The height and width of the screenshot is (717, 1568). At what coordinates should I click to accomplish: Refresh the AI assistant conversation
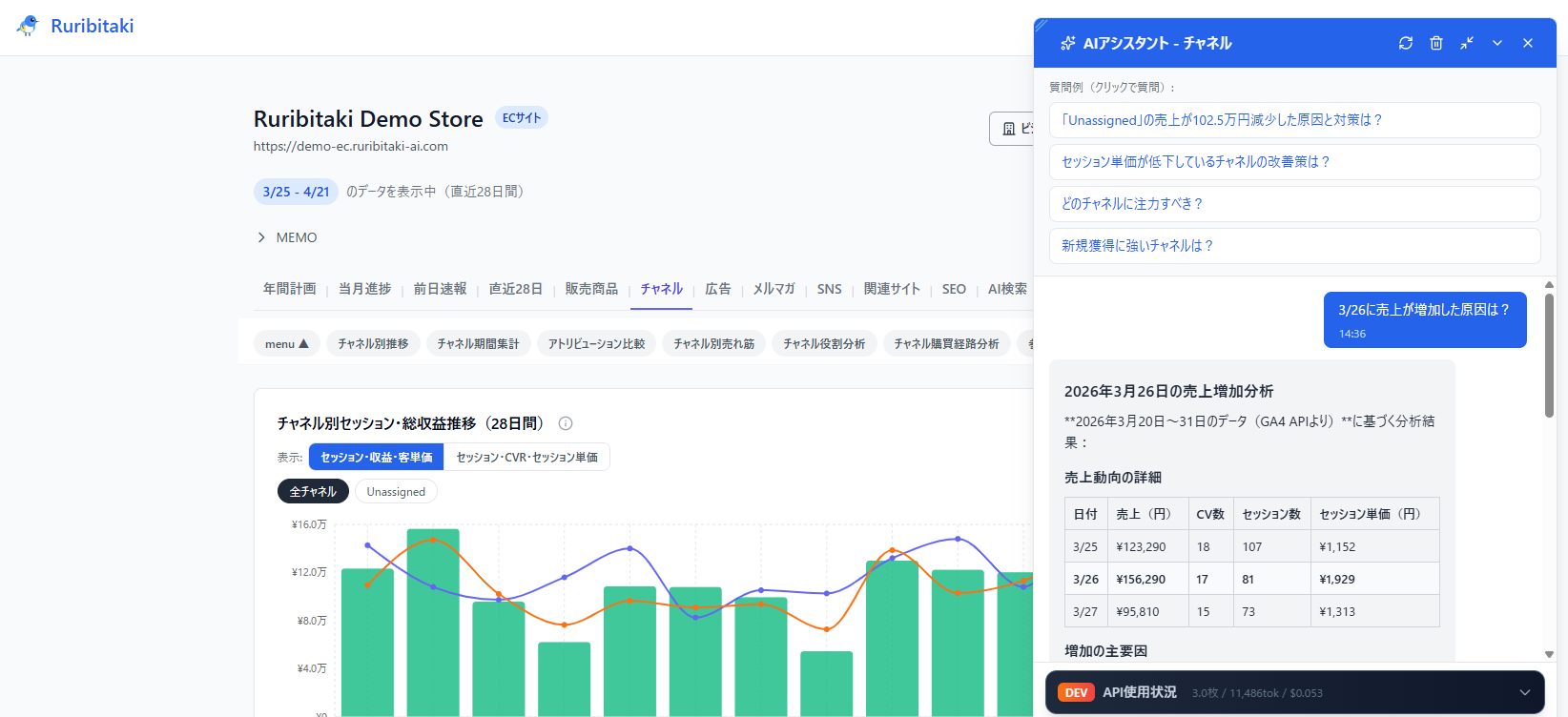(x=1406, y=43)
